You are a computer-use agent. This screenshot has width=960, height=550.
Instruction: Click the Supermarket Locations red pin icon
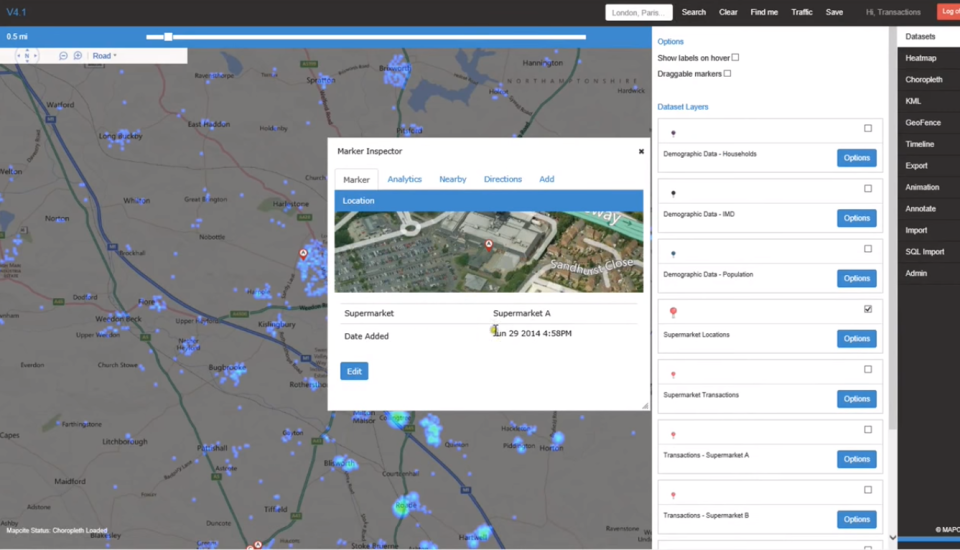(673, 313)
